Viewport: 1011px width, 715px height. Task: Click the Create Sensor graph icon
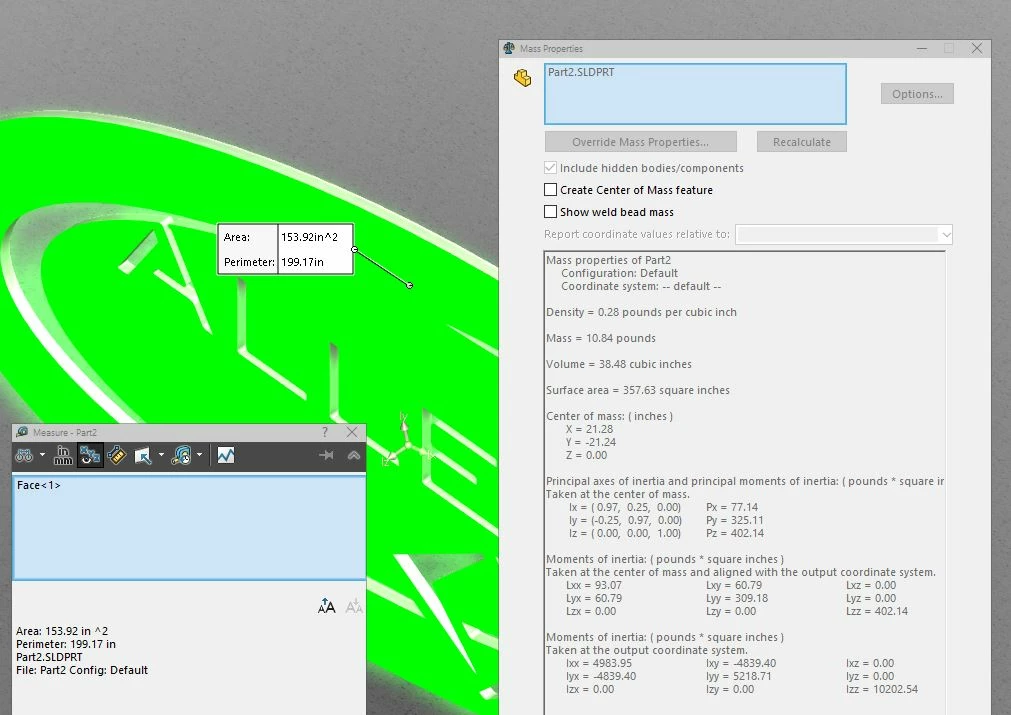[x=226, y=456]
